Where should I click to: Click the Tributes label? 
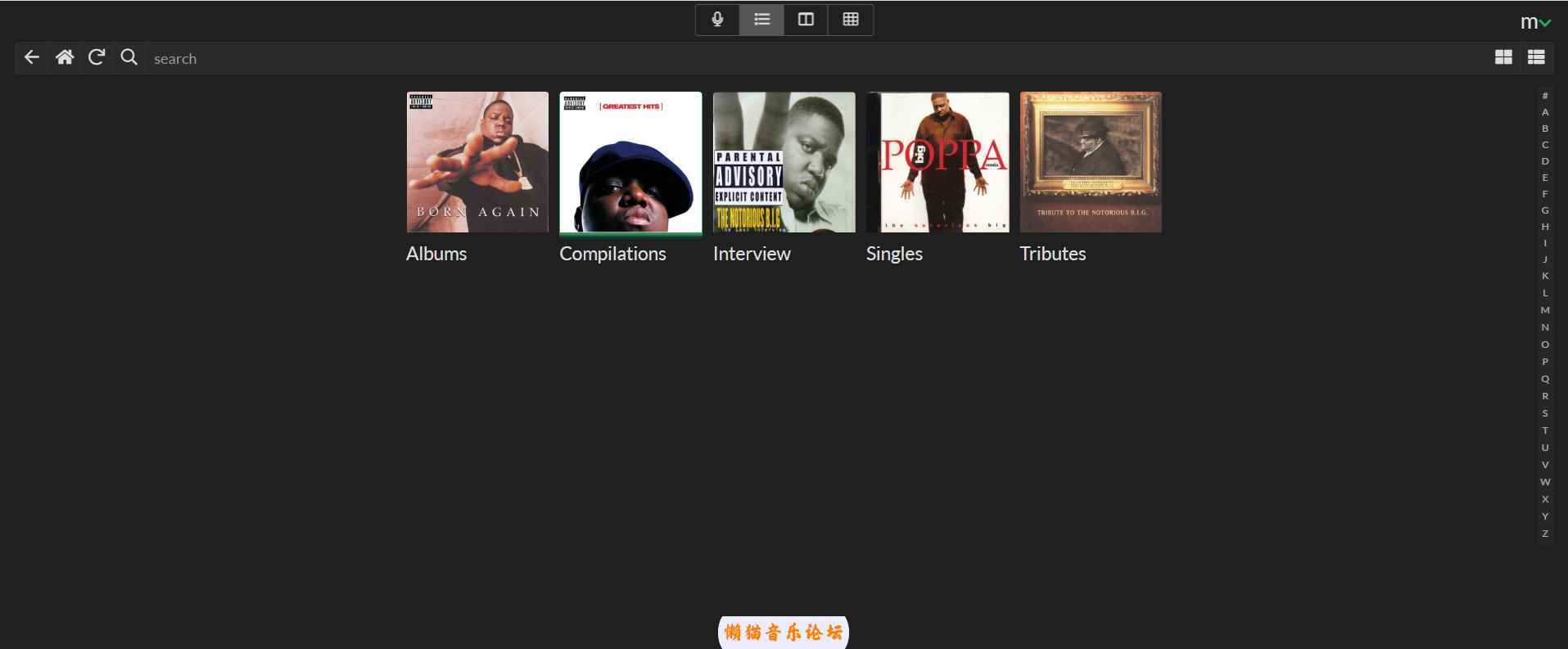pos(1052,254)
